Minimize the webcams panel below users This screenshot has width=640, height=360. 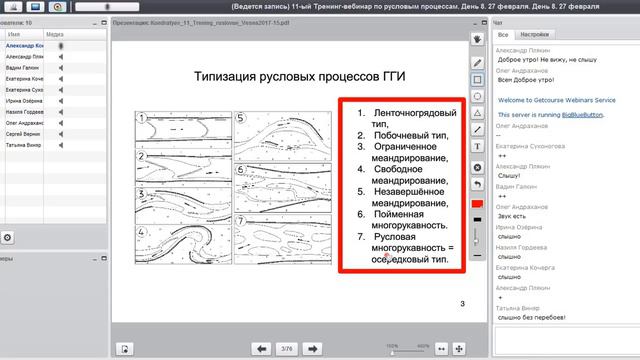tap(95, 259)
